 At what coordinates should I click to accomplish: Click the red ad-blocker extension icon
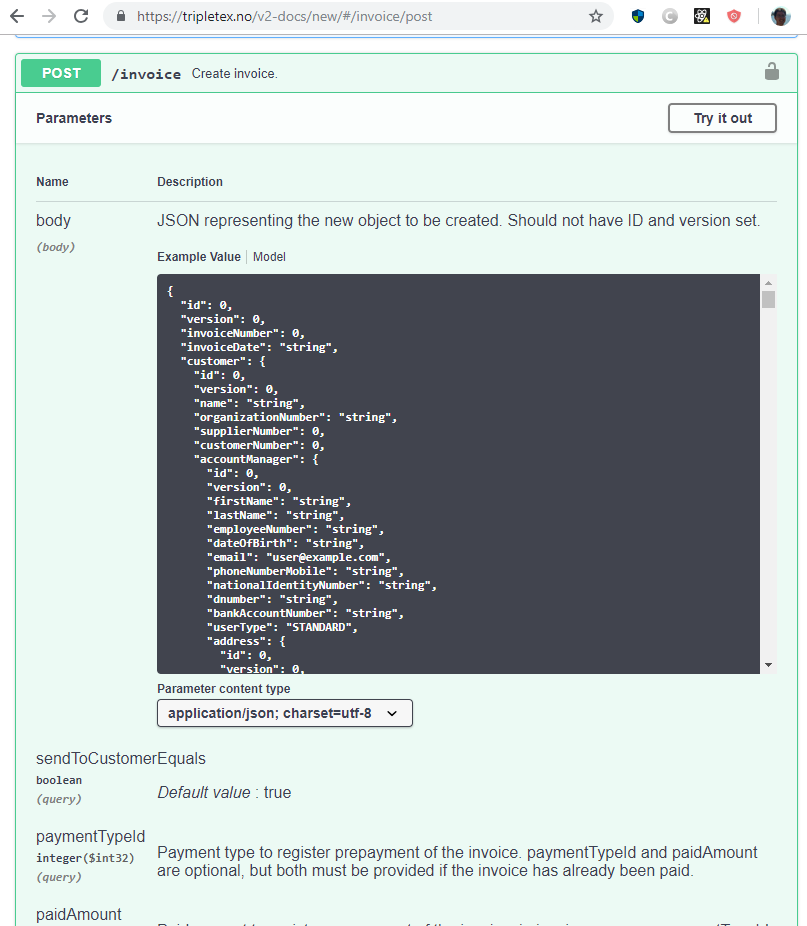[734, 16]
